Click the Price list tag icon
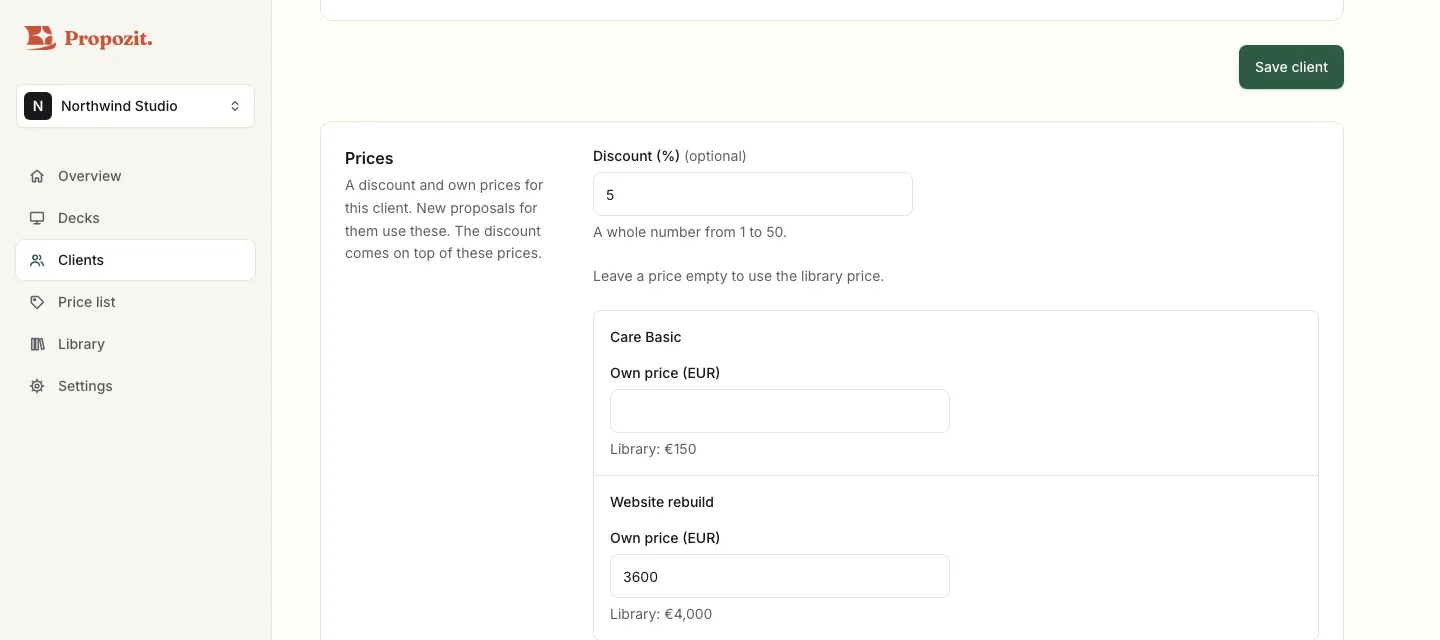Image resolution: width=1440 pixels, height=640 pixels. pos(37,302)
